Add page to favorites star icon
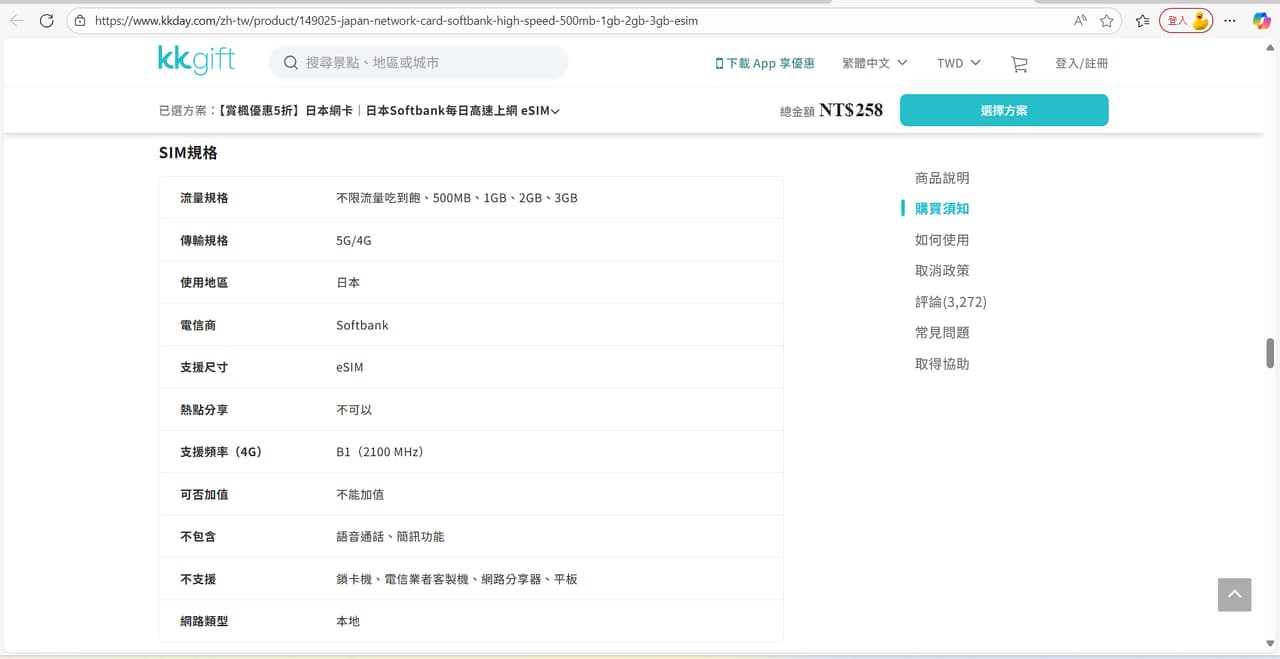The width and height of the screenshot is (1280, 659). pyautogui.click(x=1107, y=20)
